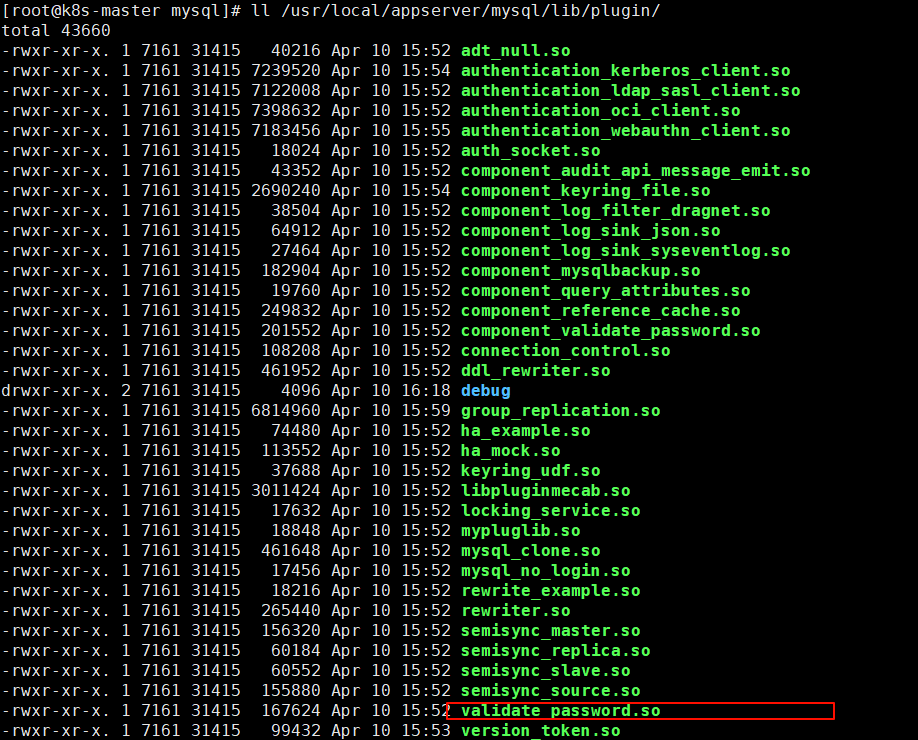Click the semisync_master.so filename
The image size is (918, 740).
tap(550, 631)
